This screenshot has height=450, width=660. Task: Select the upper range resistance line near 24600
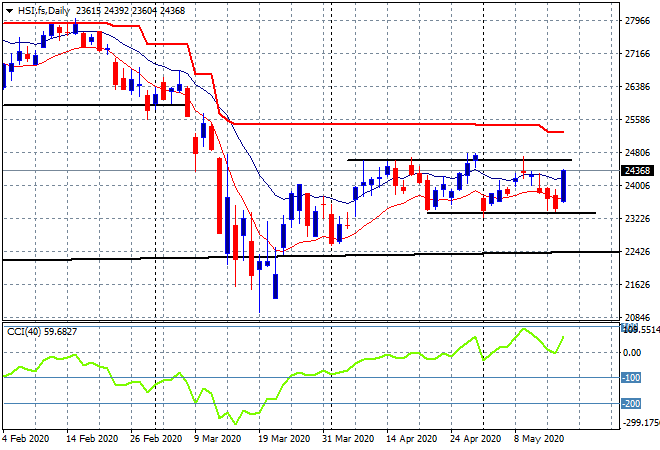point(459,160)
